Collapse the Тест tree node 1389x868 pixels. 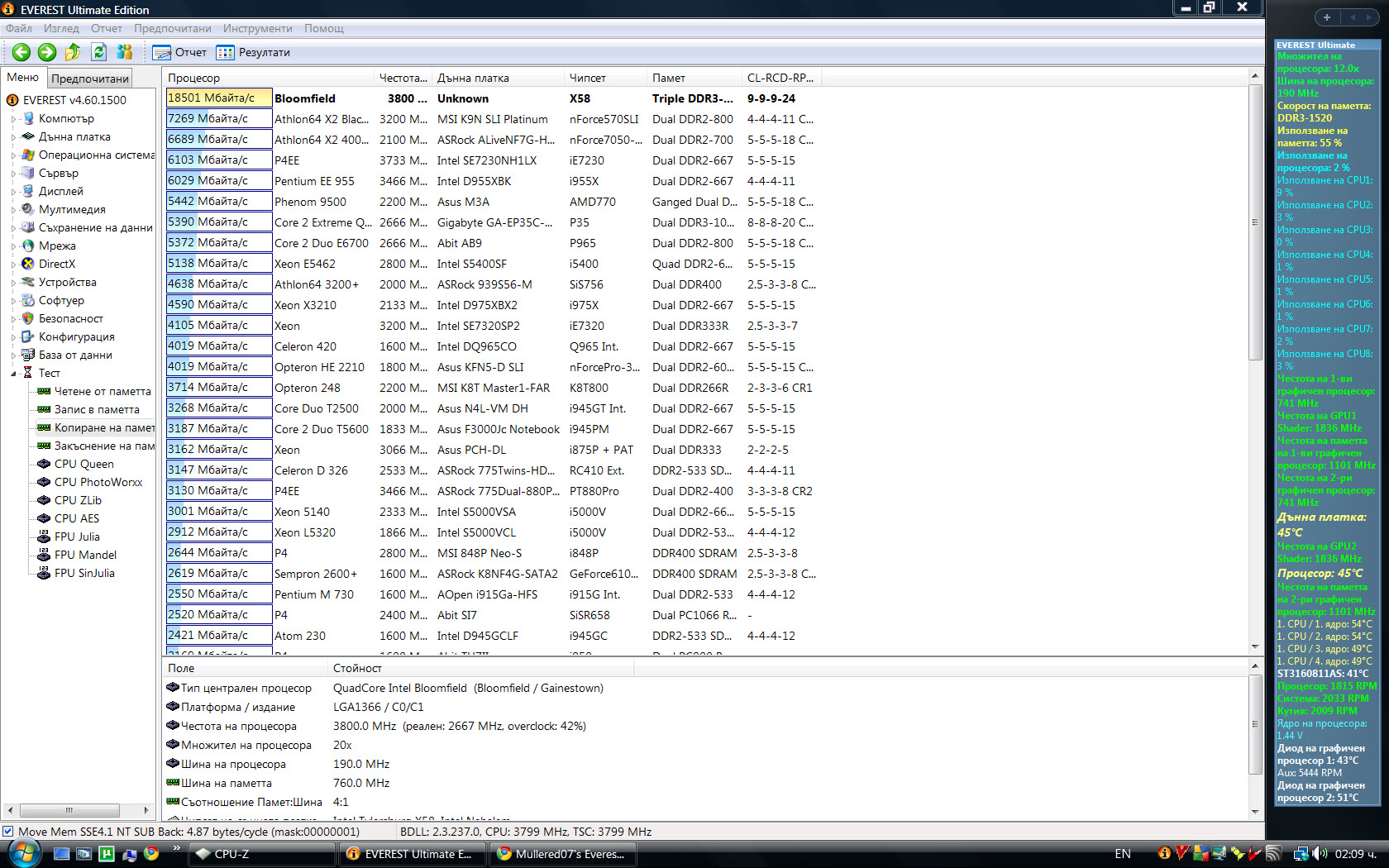coord(14,374)
